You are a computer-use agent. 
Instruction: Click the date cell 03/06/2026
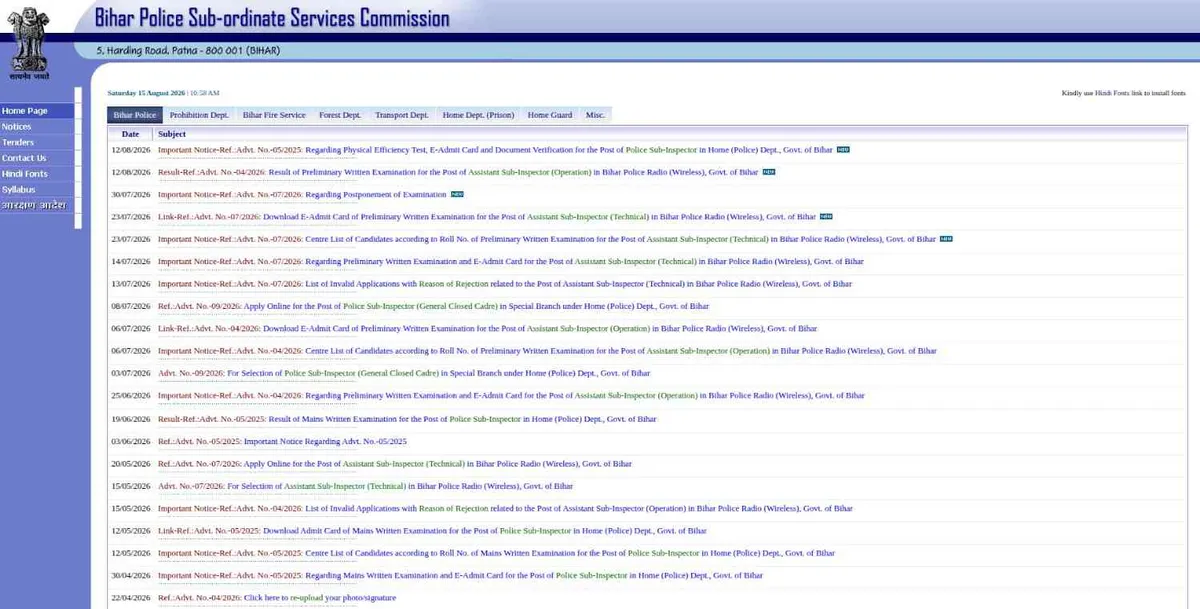(131, 441)
